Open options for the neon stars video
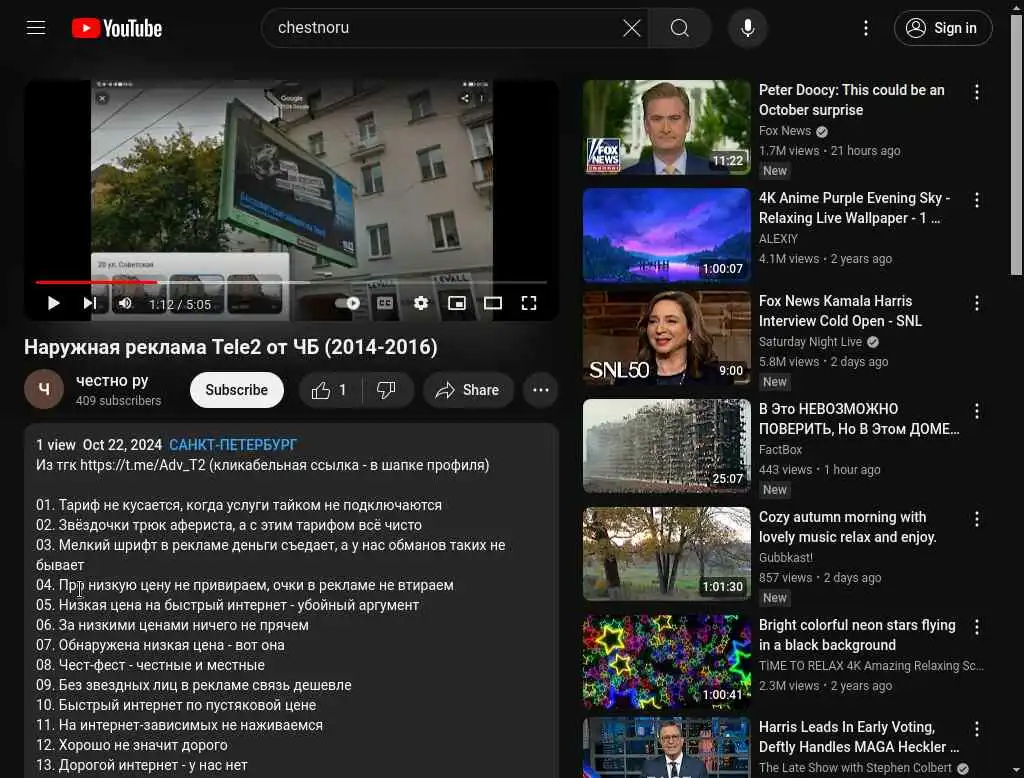 tap(976, 627)
